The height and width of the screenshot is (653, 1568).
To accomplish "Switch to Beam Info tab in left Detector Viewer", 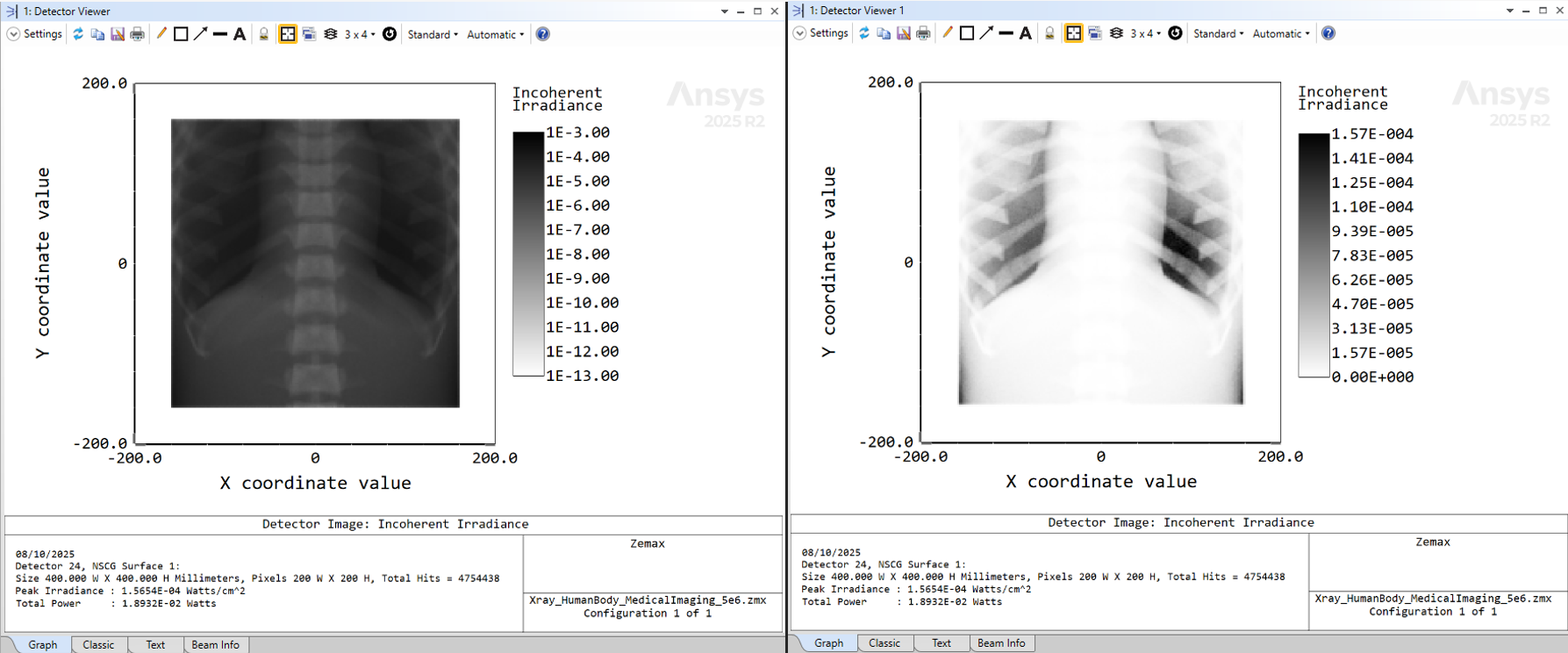I will coord(215,644).
